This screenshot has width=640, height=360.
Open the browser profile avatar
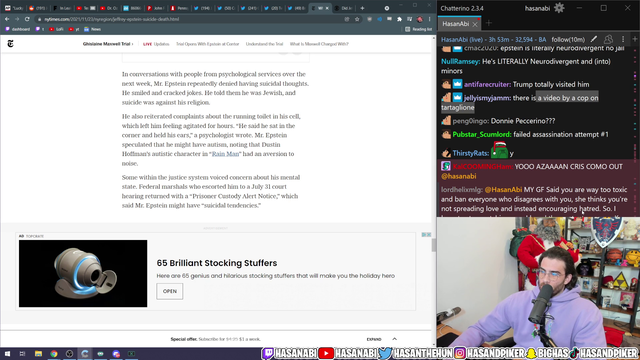pos(420,19)
